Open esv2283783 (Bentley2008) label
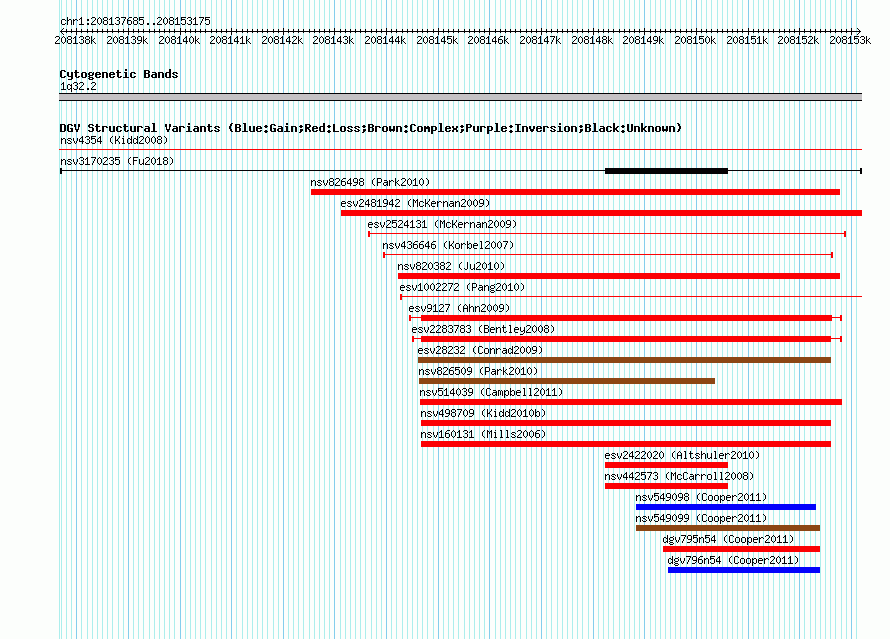 pos(483,329)
